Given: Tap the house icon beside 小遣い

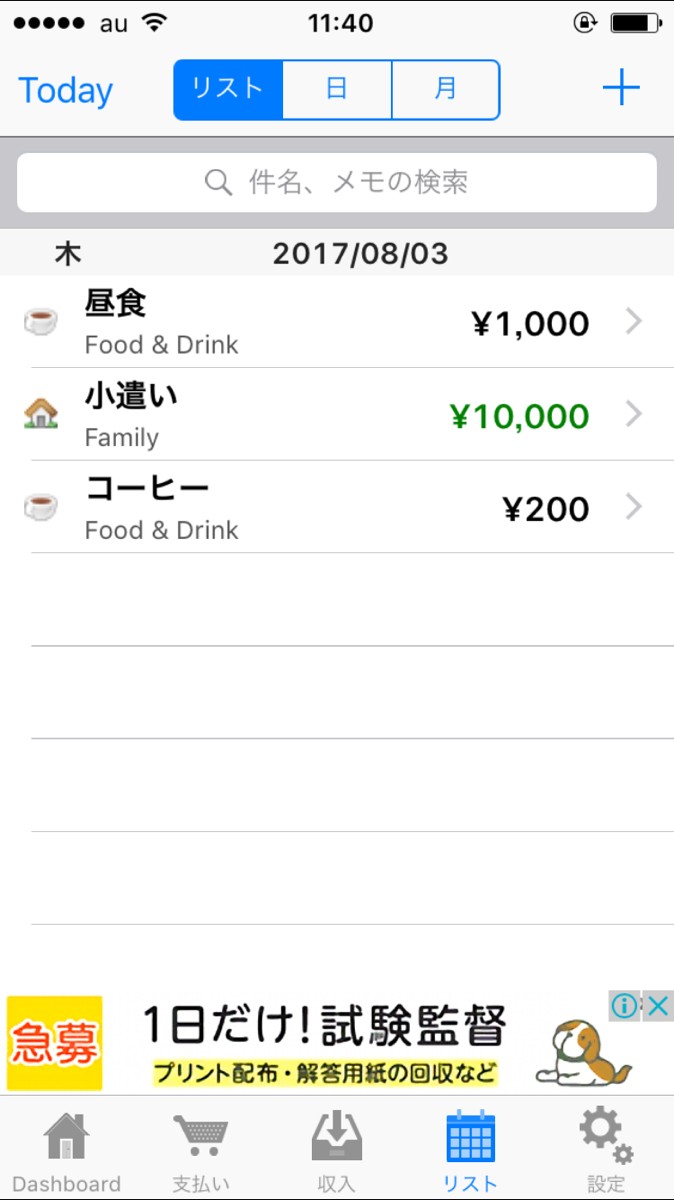Looking at the screenshot, I should click(x=41, y=414).
